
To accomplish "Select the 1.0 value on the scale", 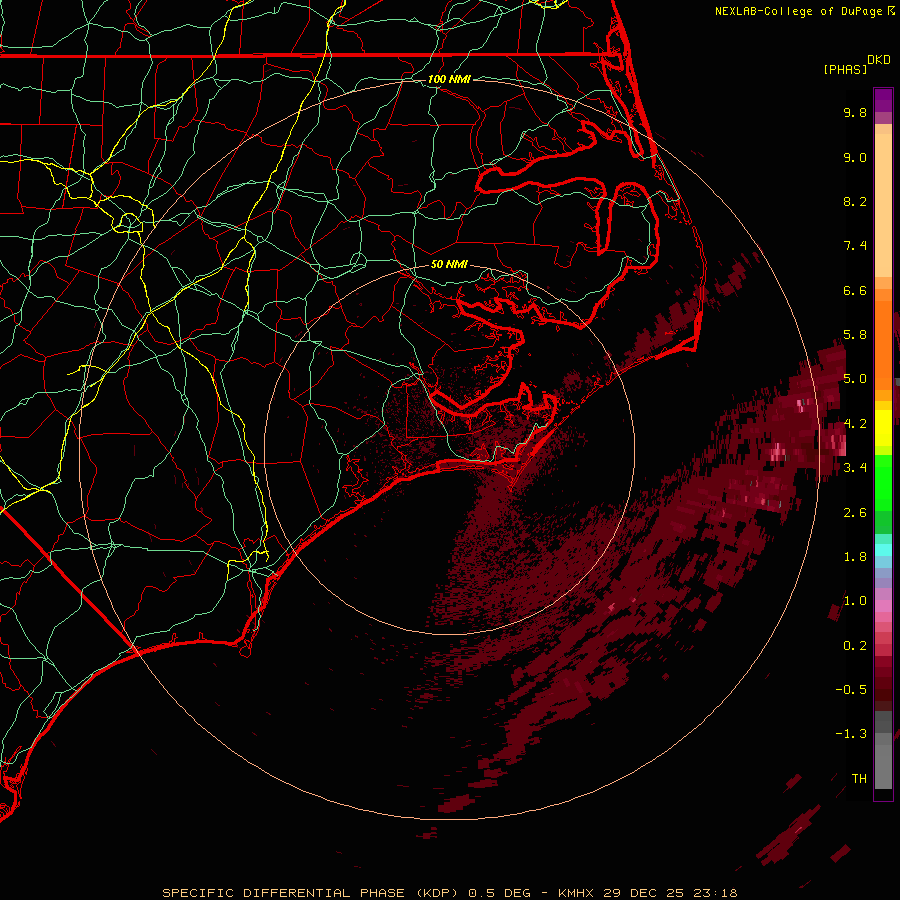I will [x=855, y=601].
